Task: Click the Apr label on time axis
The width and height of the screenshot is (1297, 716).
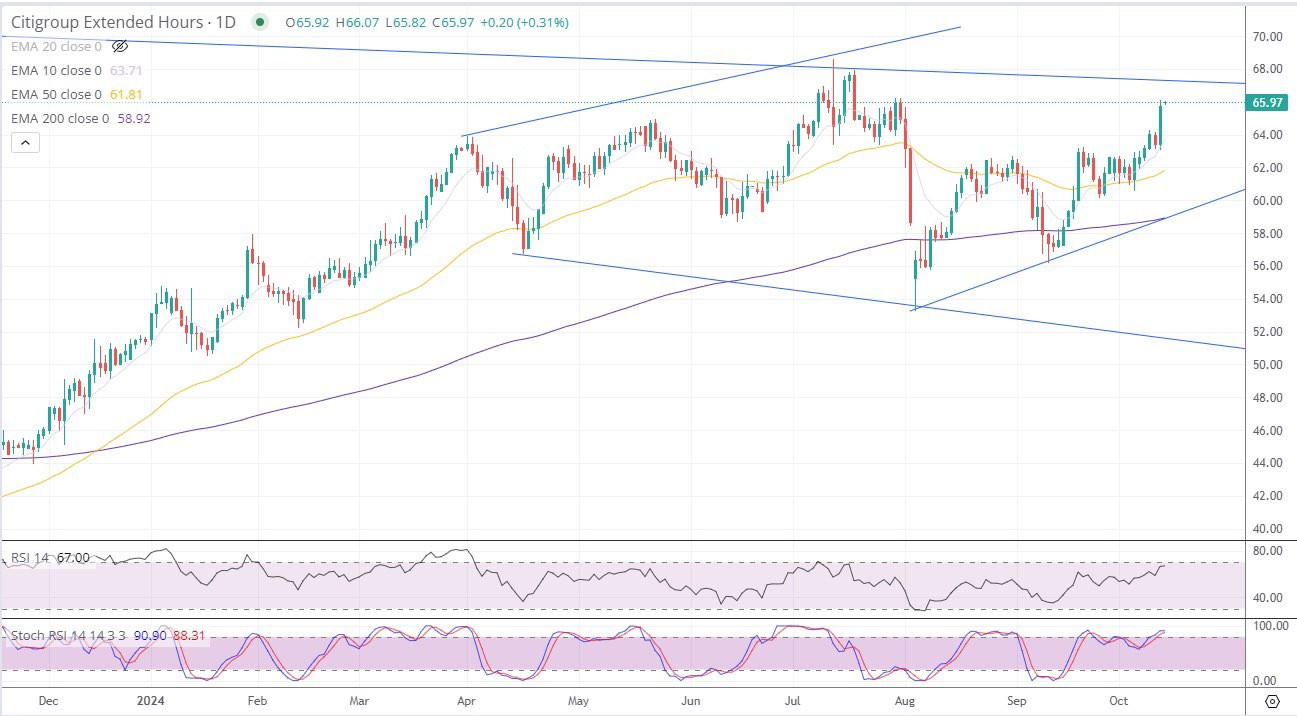Action: [468, 701]
